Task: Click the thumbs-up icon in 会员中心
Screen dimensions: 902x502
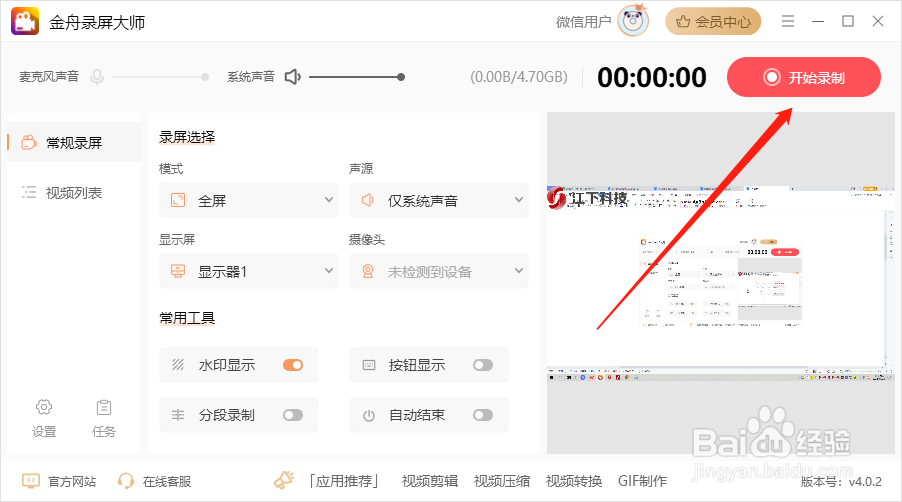Action: tap(683, 22)
